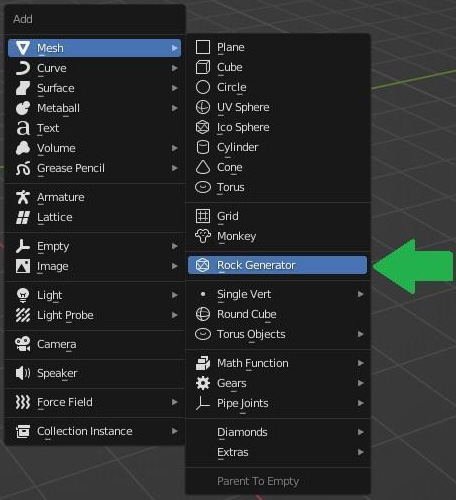The height and width of the screenshot is (500, 456).
Task: Click the Armature icon
Action: (23, 197)
